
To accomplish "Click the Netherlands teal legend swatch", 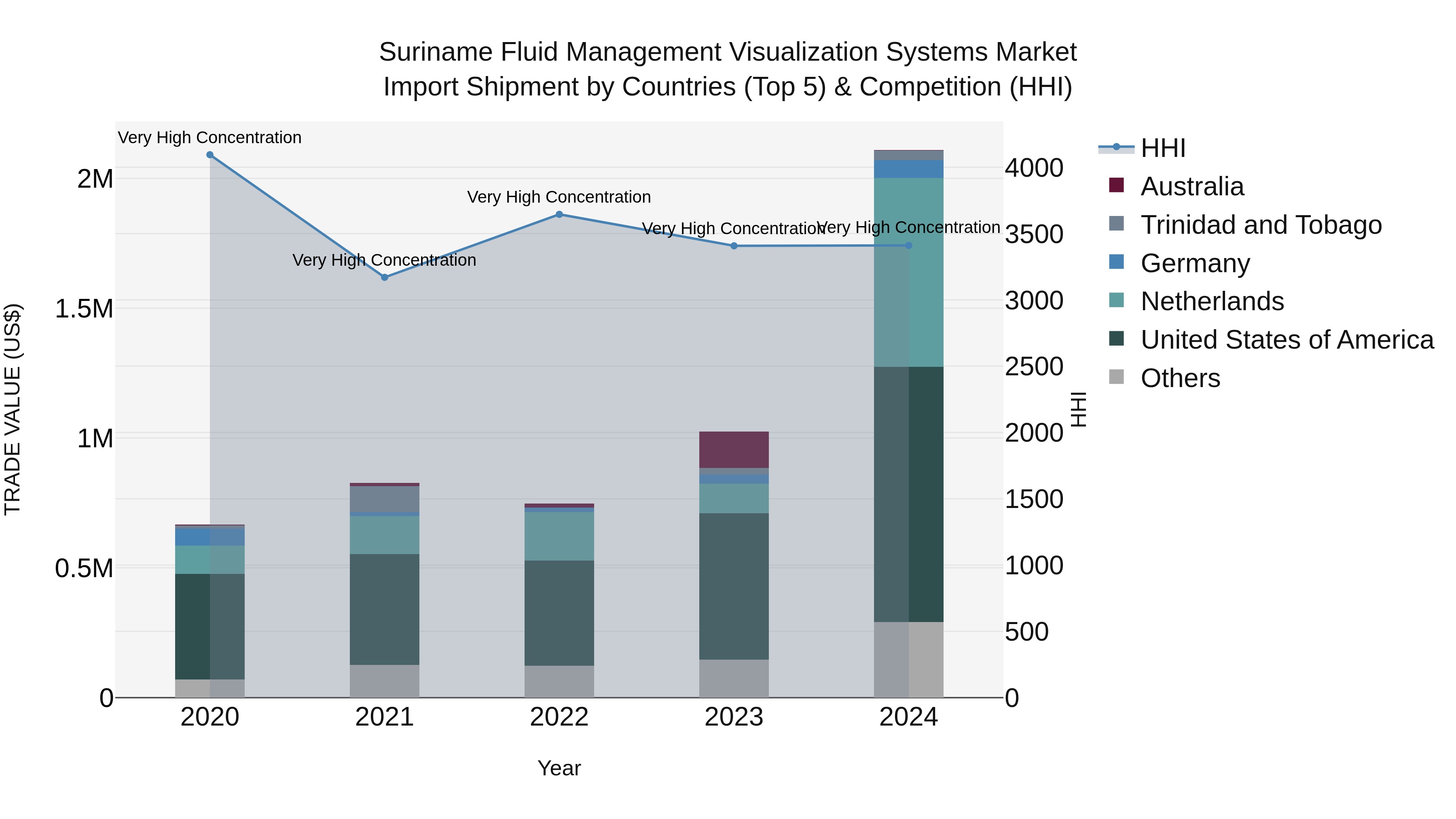I will pos(1116,300).
